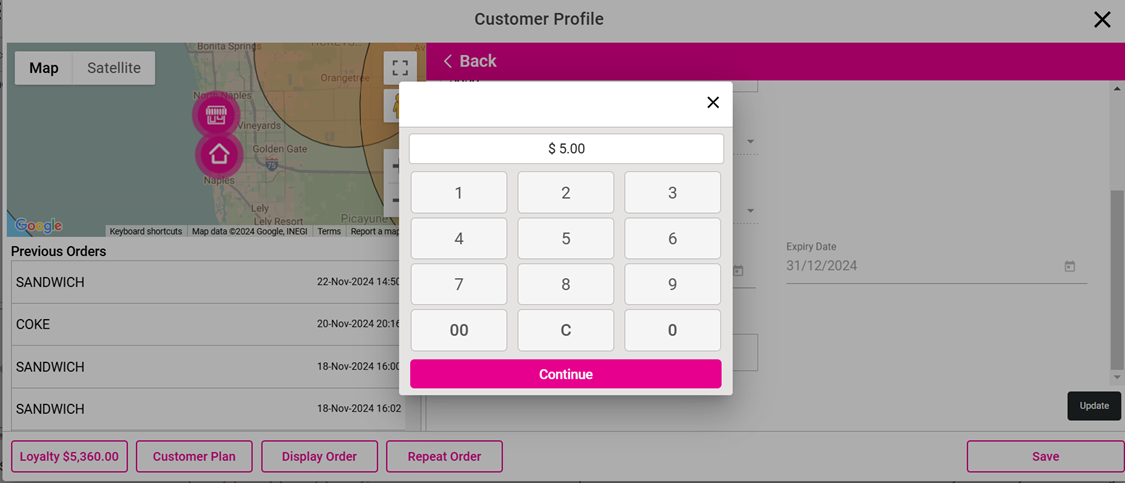1125x483 pixels.
Task: Open the Customer Plan tab
Action: [x=194, y=456]
